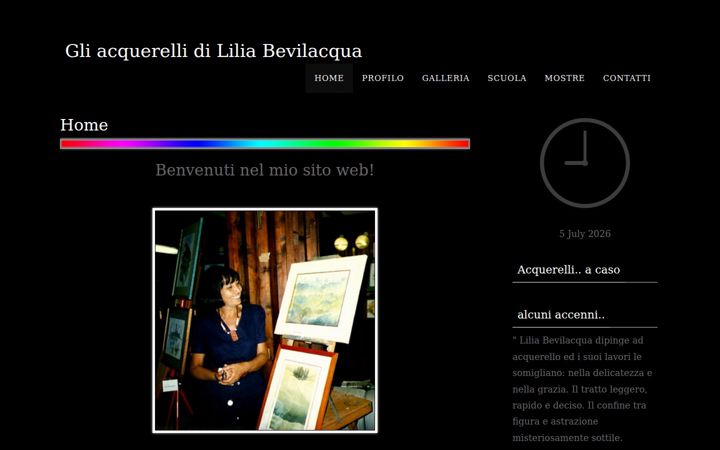720x450 pixels.
Task: Click the Acquerelli.. a caso heading
Action: coord(568,270)
